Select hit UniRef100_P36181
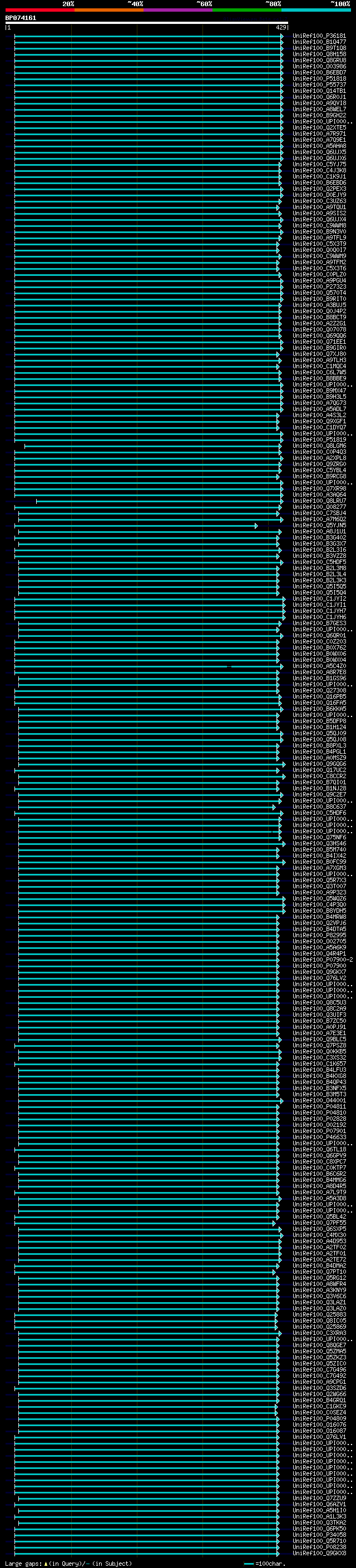The image size is (356, 1568). point(319,36)
